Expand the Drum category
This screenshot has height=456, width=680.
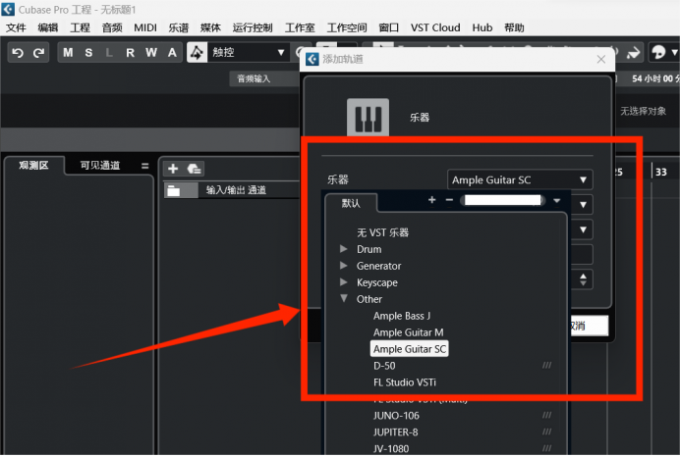pos(344,249)
